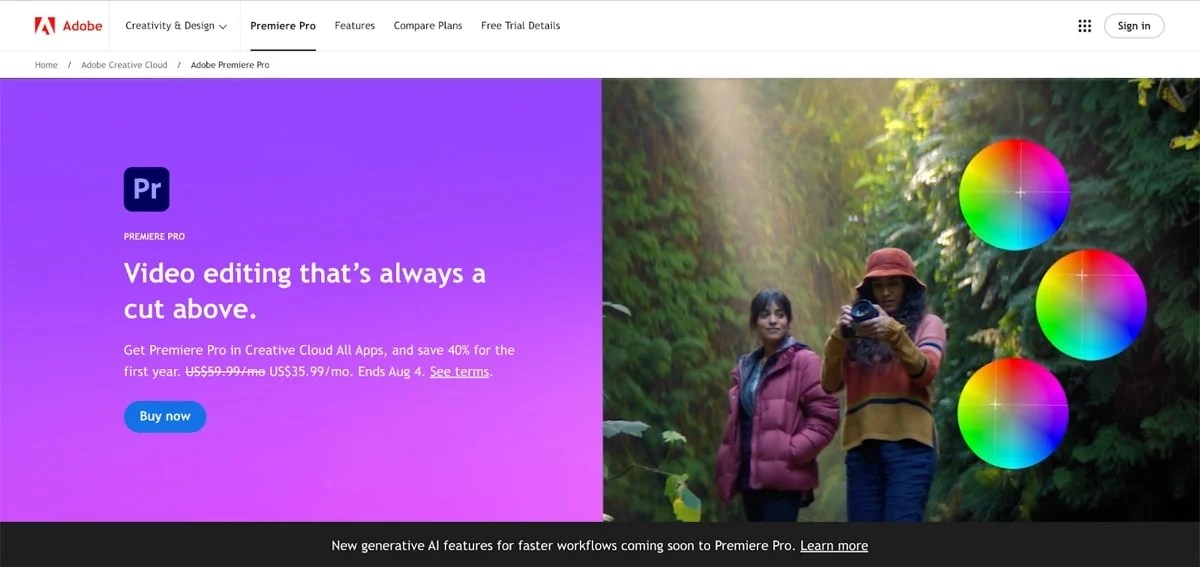Follow the Learn more banner link
Viewport: 1200px width, 570px height.
click(x=834, y=546)
